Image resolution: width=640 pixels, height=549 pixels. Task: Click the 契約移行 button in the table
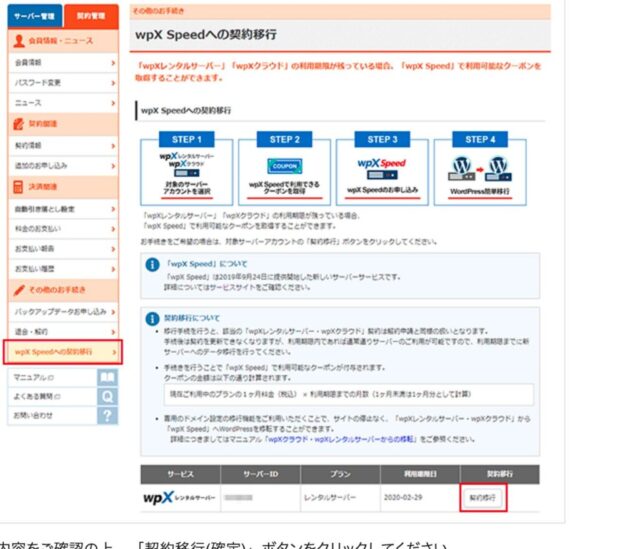tap(482, 498)
